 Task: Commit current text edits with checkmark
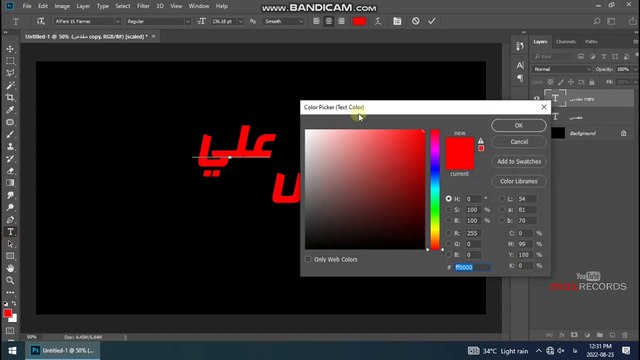tap(432, 21)
